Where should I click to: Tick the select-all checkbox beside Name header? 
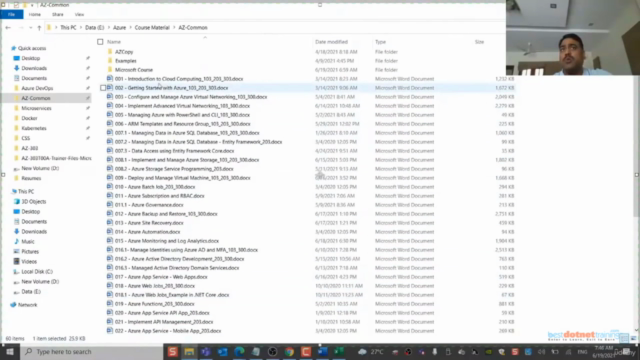pos(100,42)
